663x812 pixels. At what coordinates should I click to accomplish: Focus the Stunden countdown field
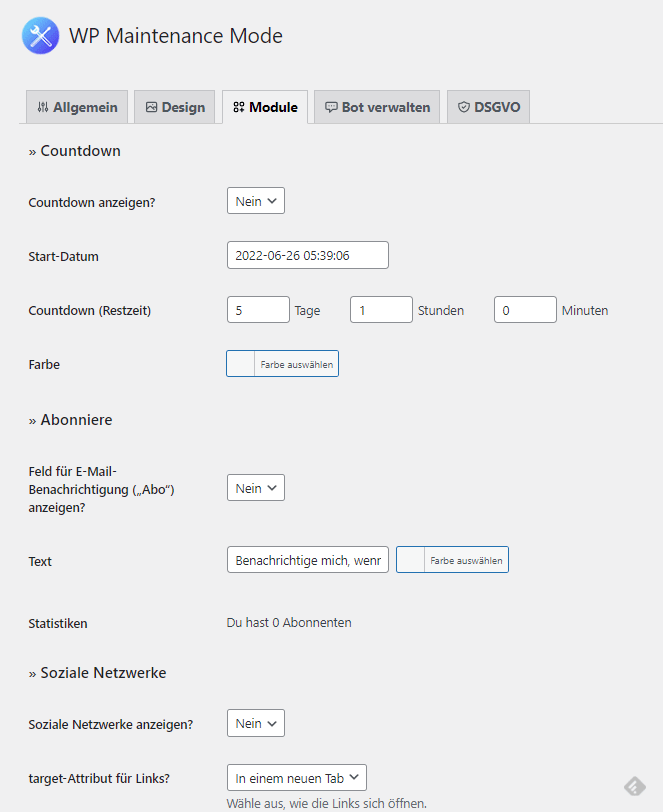(x=381, y=310)
